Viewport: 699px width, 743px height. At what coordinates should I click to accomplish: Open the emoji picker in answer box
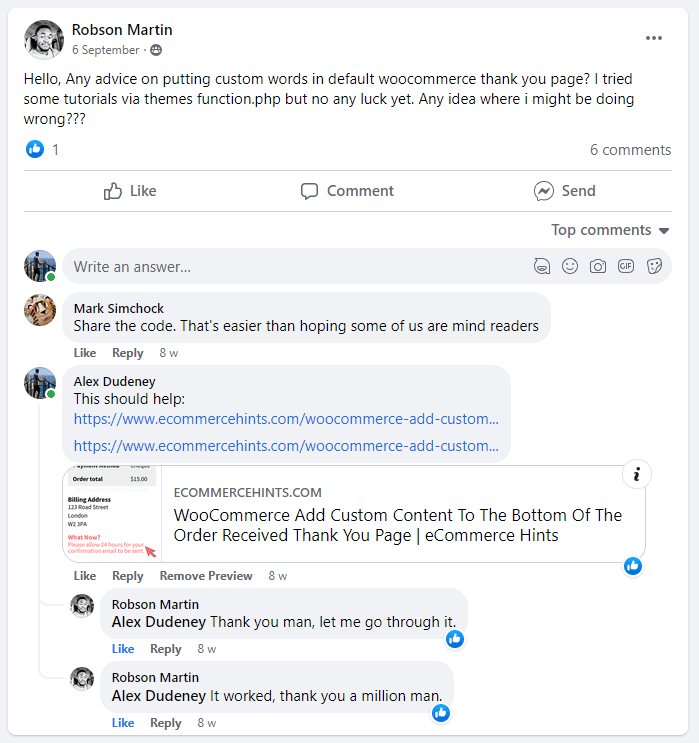[570, 266]
